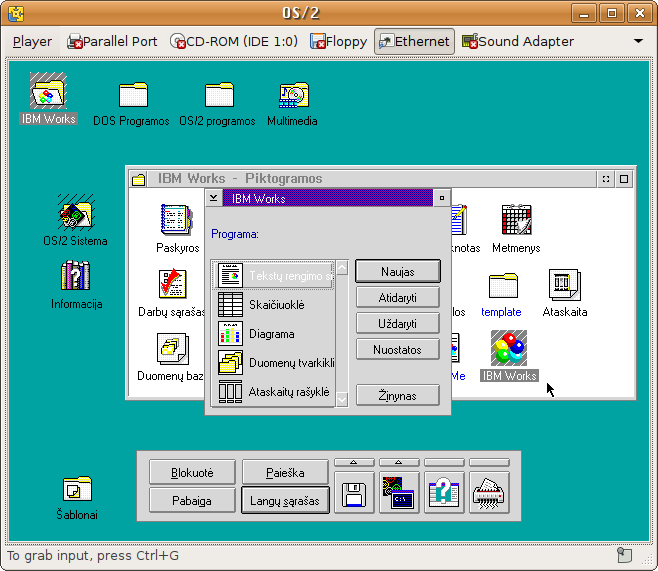Click OS/2 VMware window title icon
This screenshot has height=571, width=658.
(16, 13)
